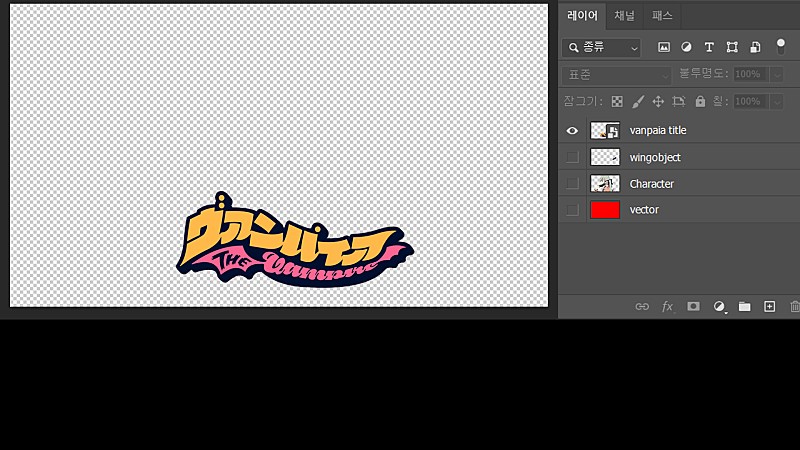The image size is (800, 450).
Task: Open the 채널 tab
Action: (624, 16)
